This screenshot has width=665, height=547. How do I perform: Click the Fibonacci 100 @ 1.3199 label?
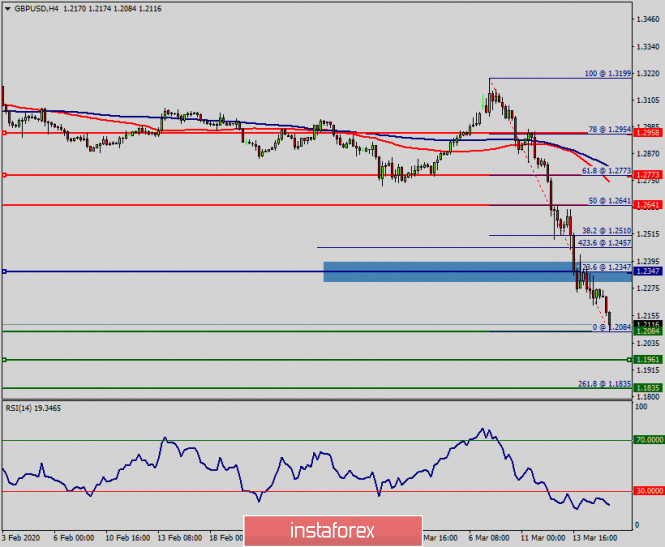(608, 74)
